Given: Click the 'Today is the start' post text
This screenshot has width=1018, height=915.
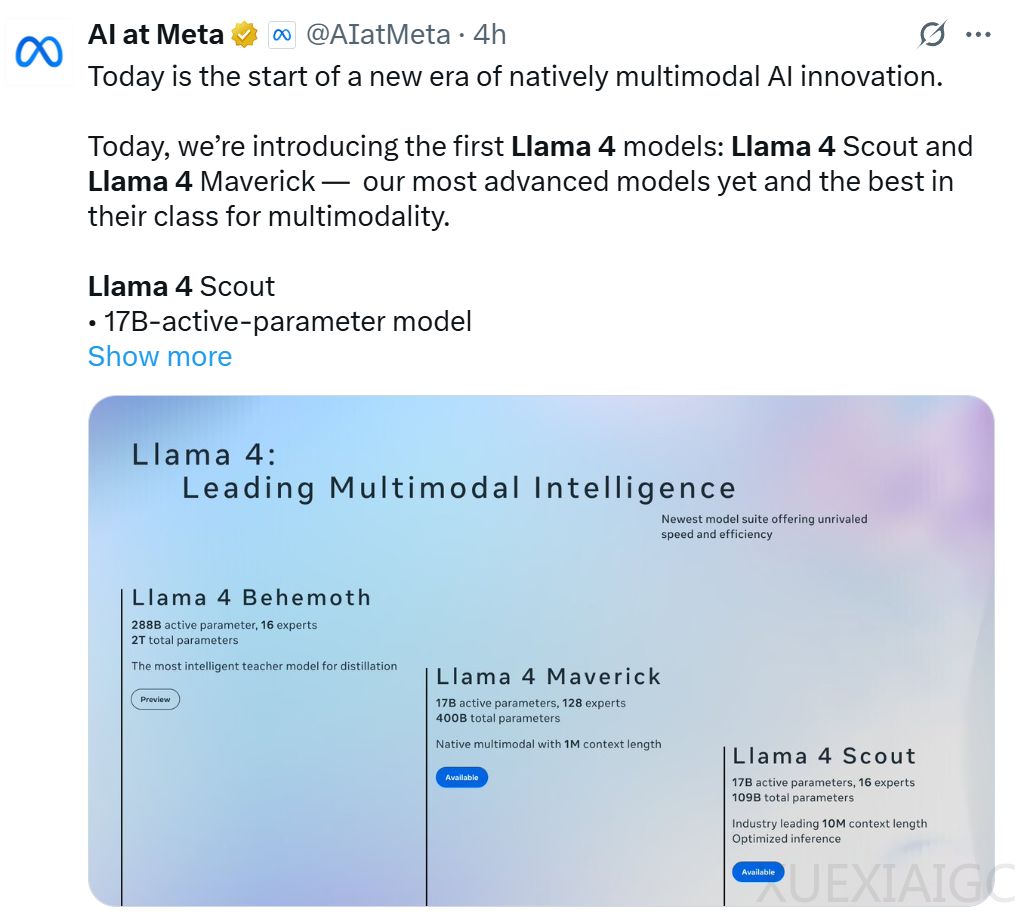Looking at the screenshot, I should [x=515, y=77].
